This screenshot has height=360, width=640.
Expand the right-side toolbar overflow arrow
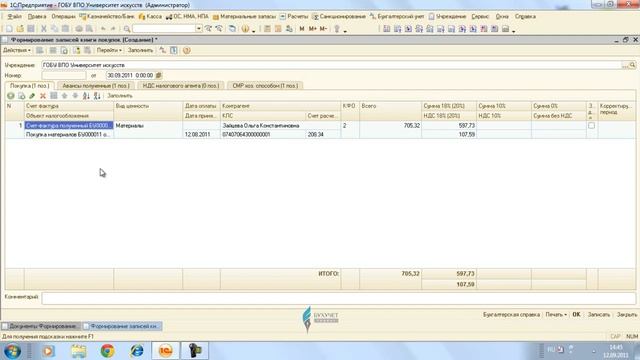pos(513,30)
